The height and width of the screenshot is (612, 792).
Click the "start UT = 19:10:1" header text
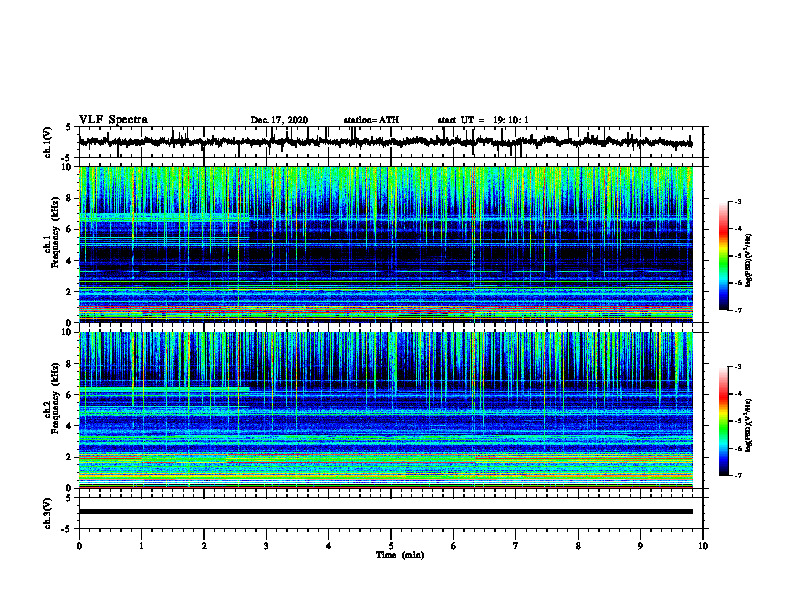483,120
